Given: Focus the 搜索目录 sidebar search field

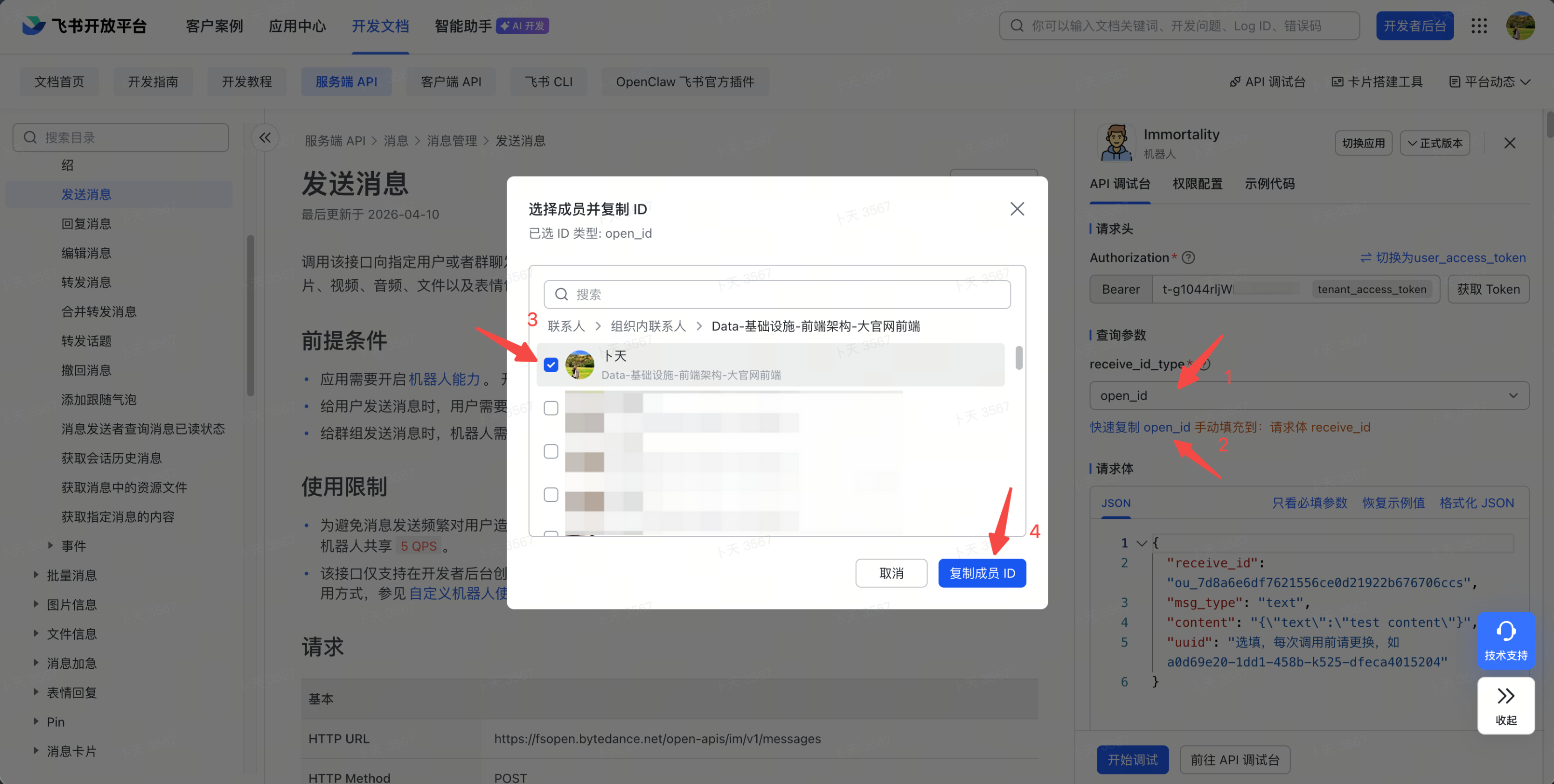Looking at the screenshot, I should point(121,137).
